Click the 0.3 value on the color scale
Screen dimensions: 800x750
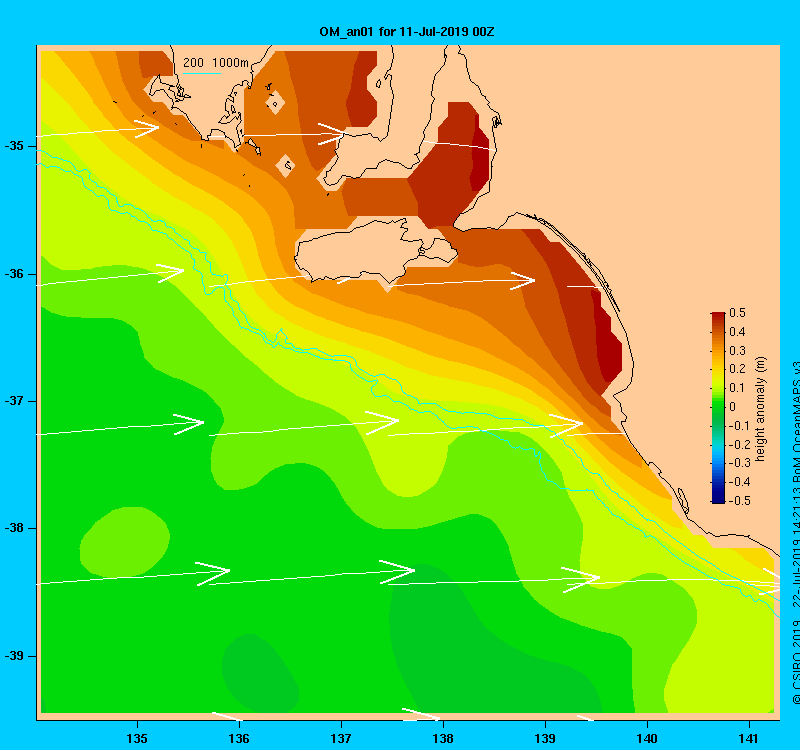737,351
